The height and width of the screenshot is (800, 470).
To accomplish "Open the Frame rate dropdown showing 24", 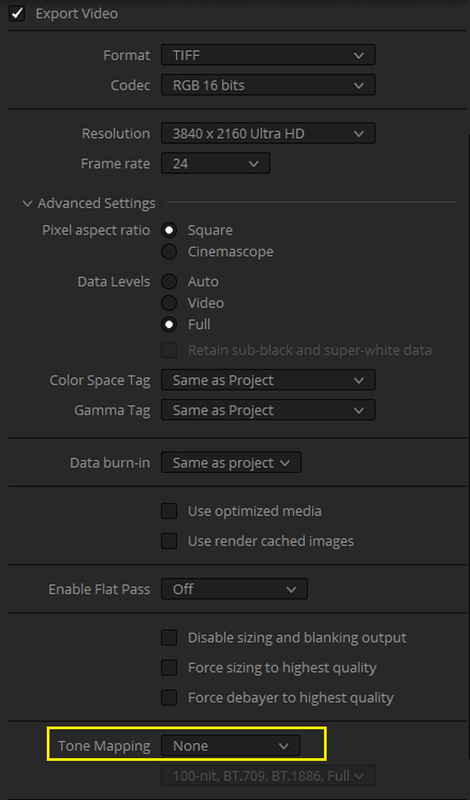I will [x=215, y=164].
